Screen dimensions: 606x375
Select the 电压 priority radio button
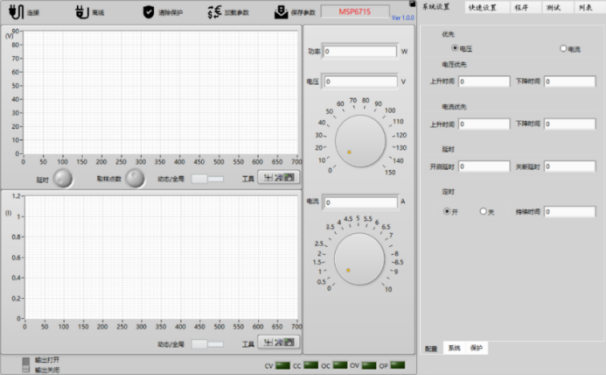(x=455, y=48)
